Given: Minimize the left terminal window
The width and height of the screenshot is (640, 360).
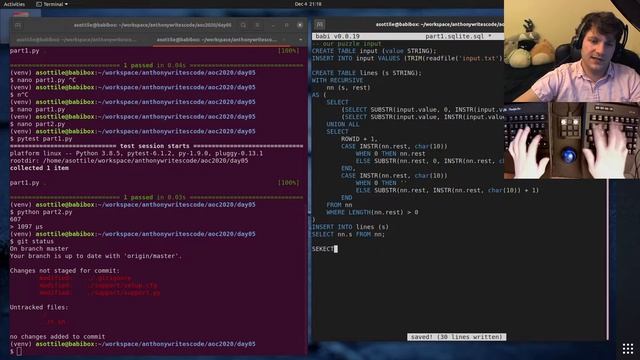Looking at the screenshot, I should [273, 25].
